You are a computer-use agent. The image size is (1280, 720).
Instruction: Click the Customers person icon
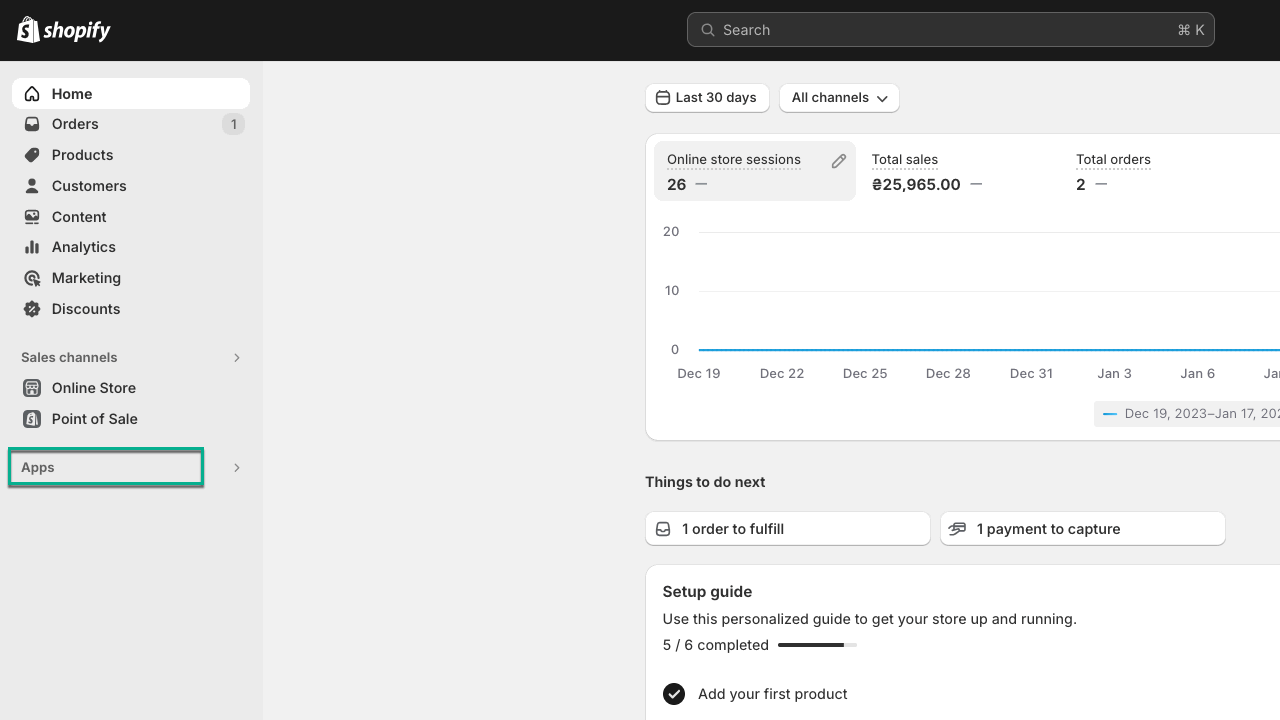pos(32,186)
